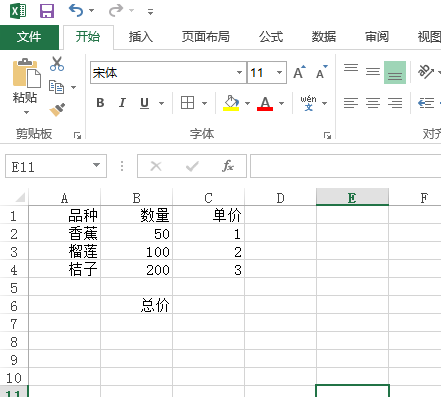Confirm entry with checkmark icon

[x=192, y=166]
